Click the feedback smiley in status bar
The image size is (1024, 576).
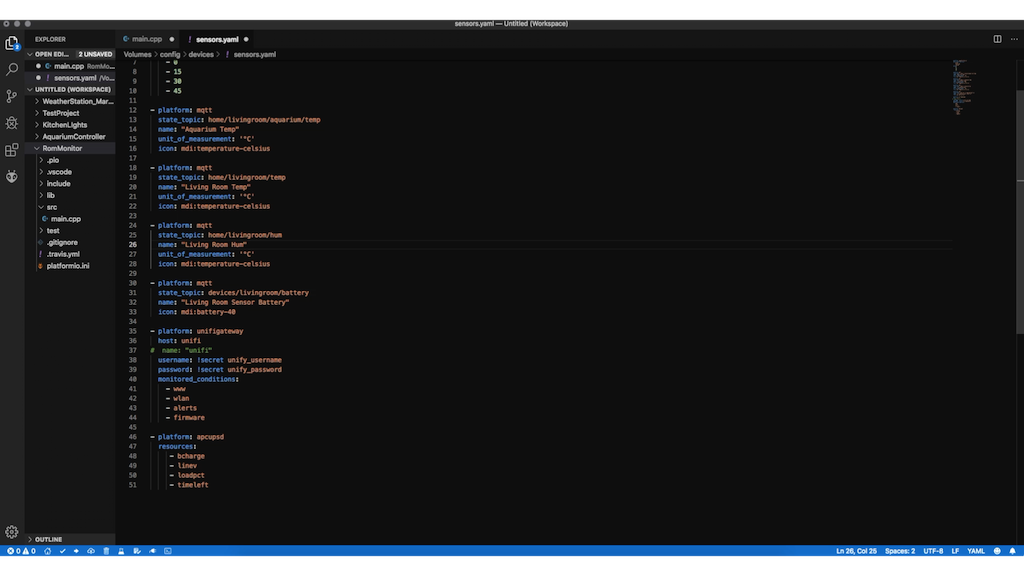[997, 551]
